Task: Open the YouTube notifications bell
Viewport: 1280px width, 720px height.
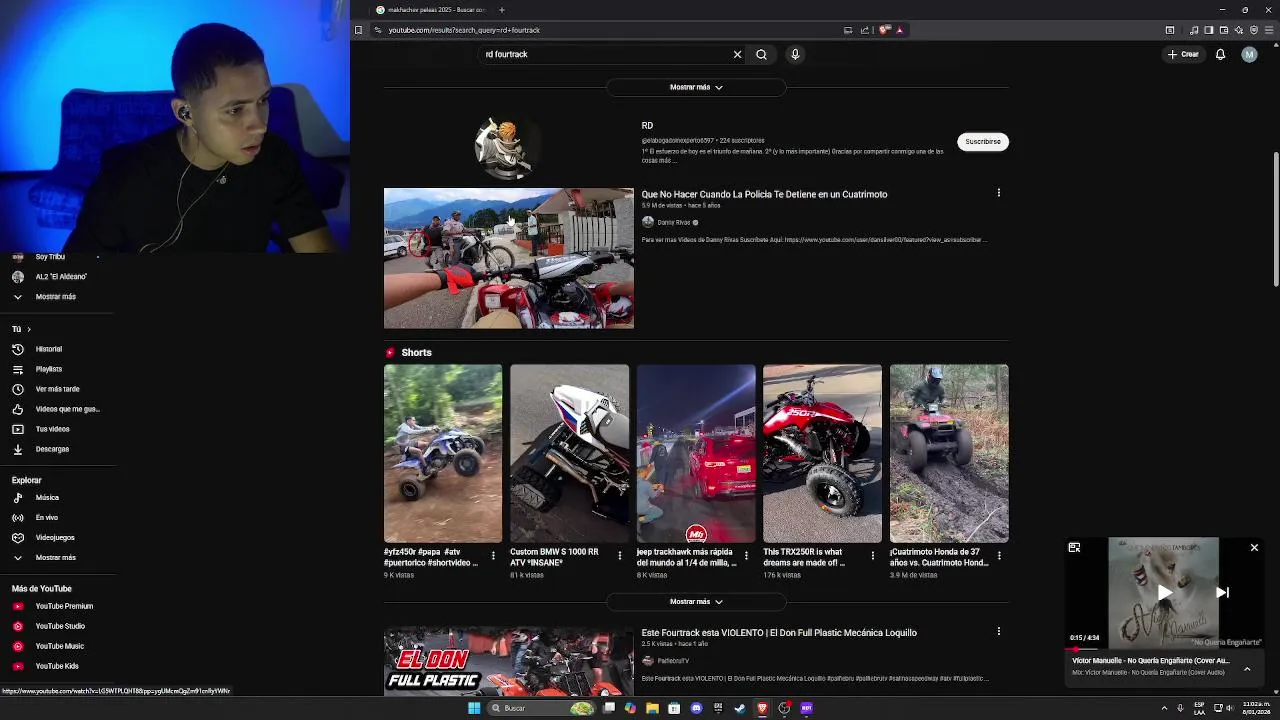Action: click(x=1220, y=55)
